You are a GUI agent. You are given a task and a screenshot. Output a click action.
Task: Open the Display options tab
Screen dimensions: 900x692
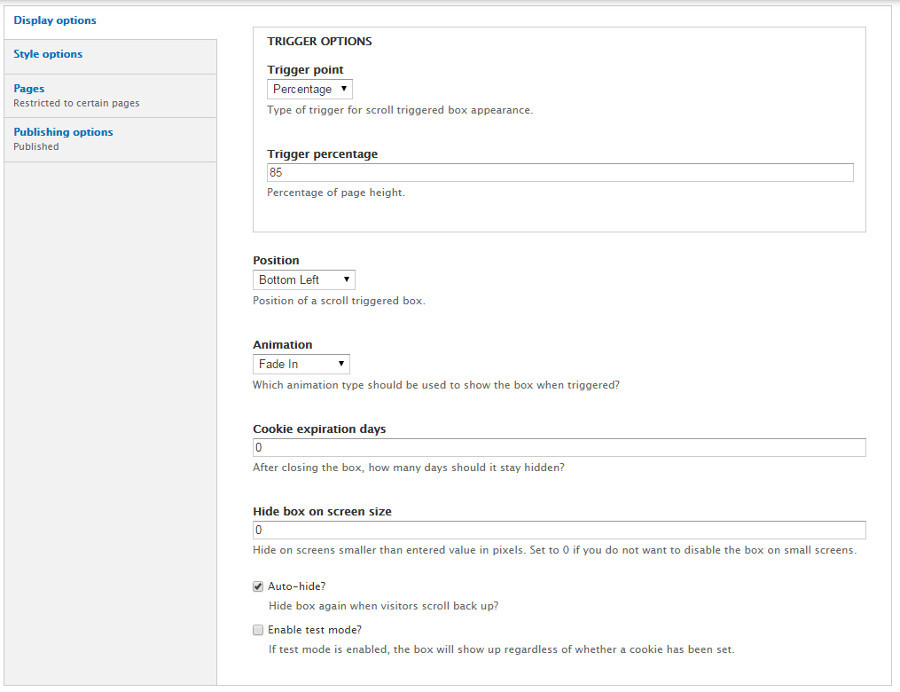coord(55,20)
